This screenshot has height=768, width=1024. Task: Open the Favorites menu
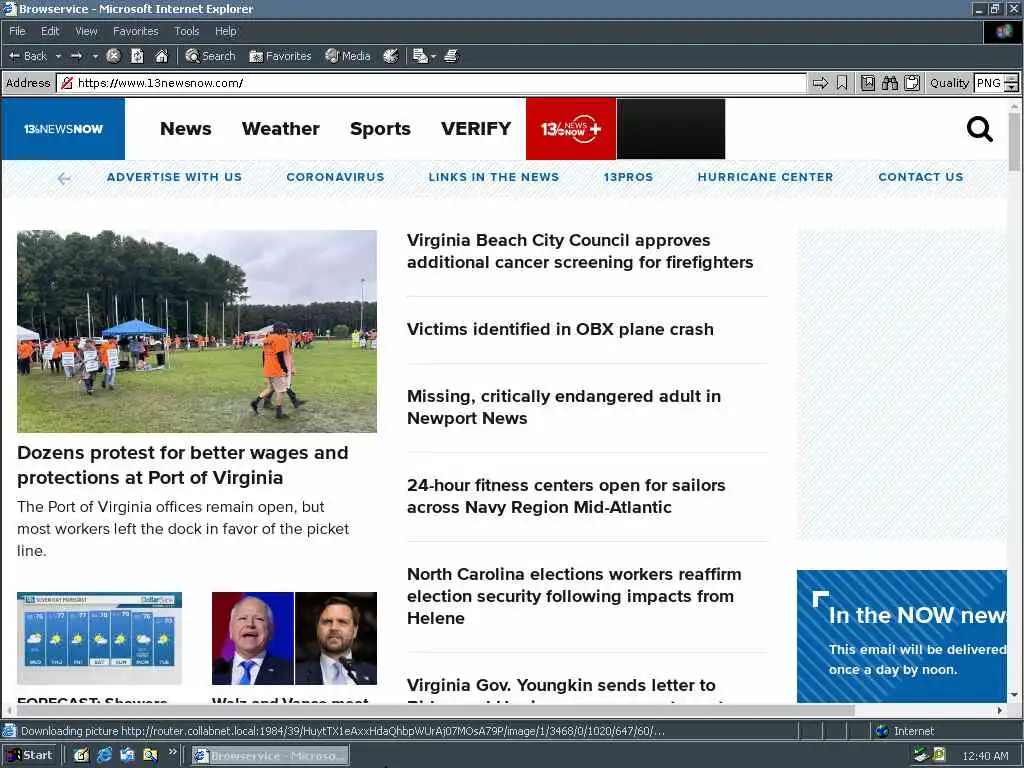click(135, 31)
